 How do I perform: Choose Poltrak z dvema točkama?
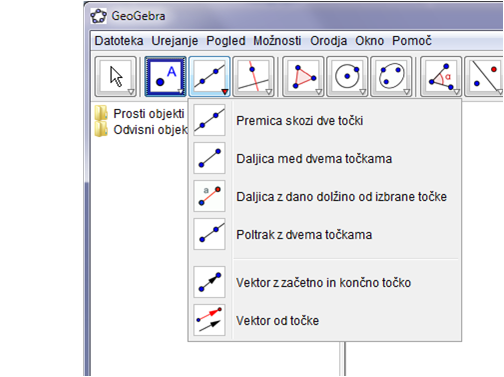tap(325, 234)
